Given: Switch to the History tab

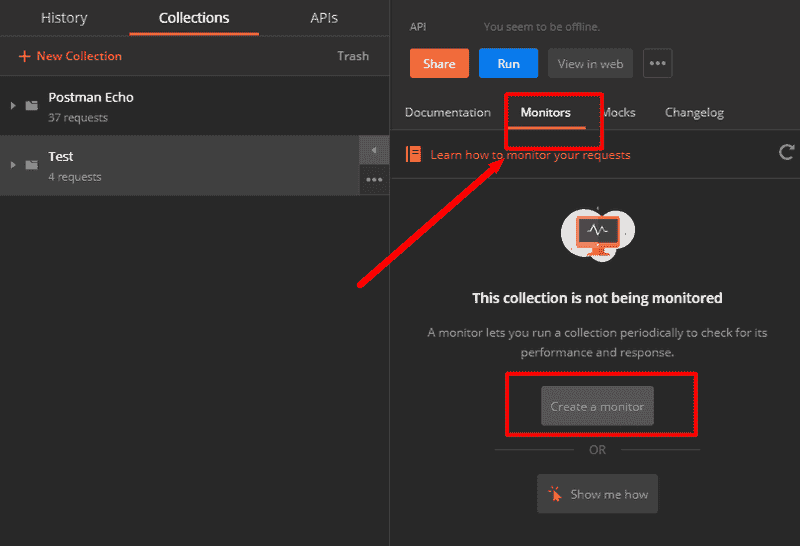Looking at the screenshot, I should pyautogui.click(x=64, y=18).
